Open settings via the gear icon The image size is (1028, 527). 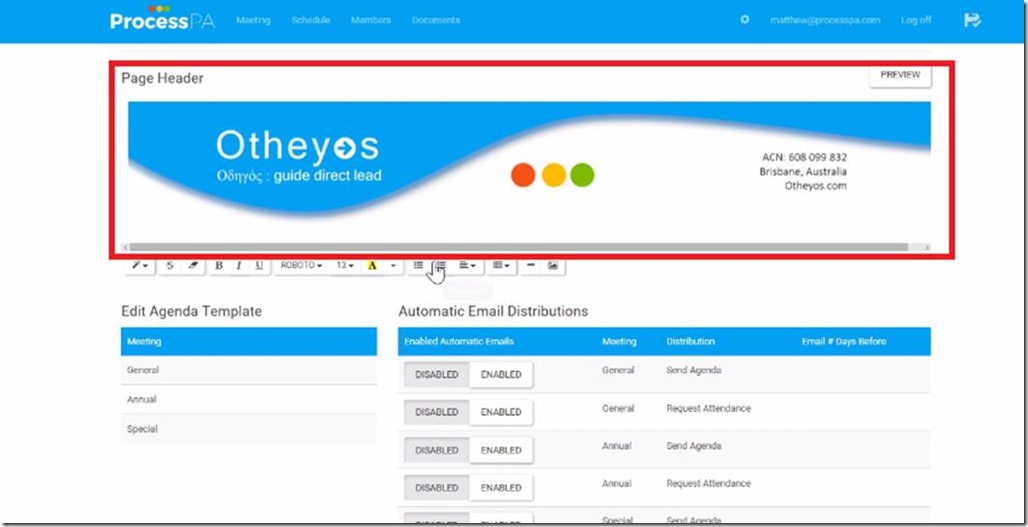pyautogui.click(x=744, y=20)
